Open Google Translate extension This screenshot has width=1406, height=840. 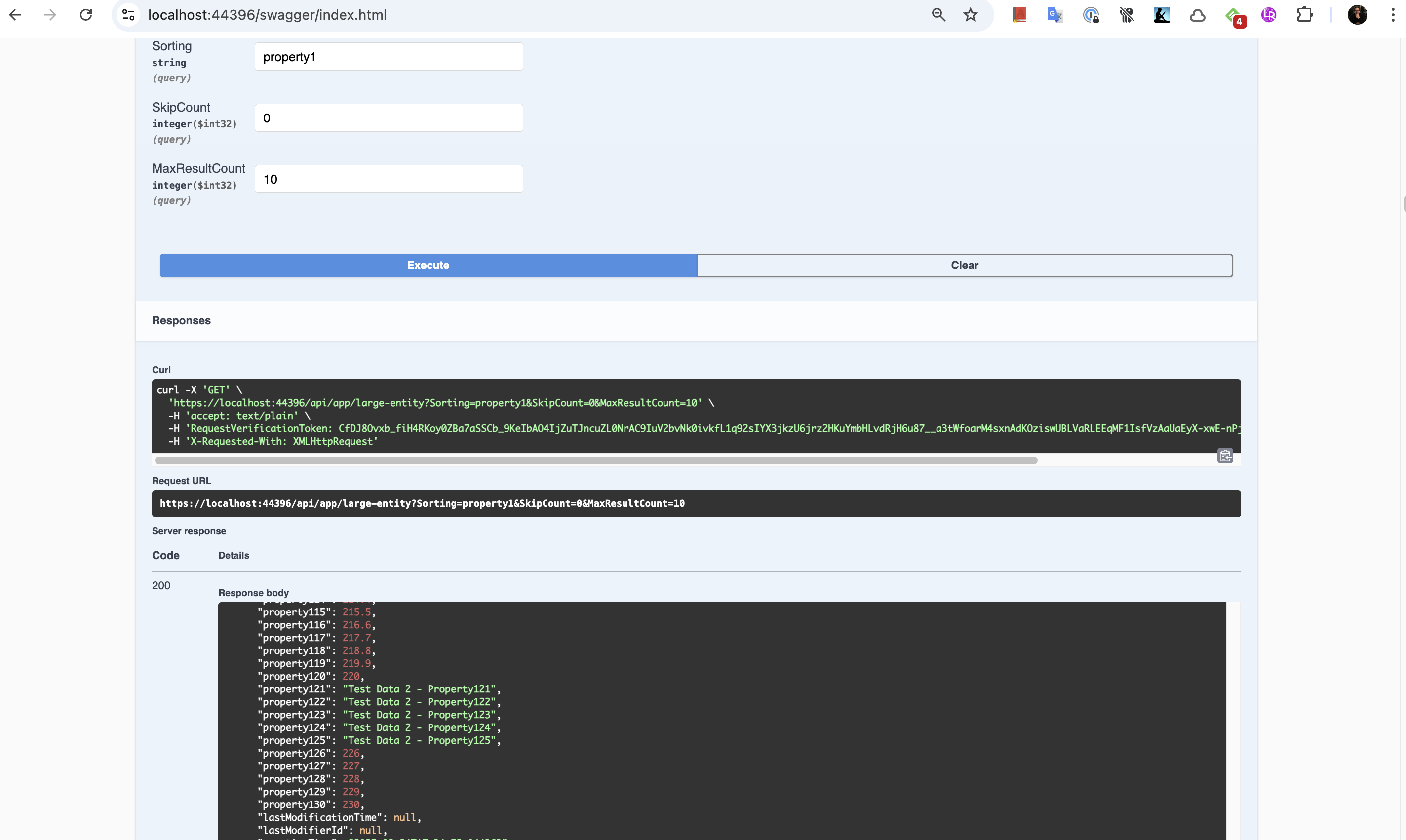(x=1054, y=15)
